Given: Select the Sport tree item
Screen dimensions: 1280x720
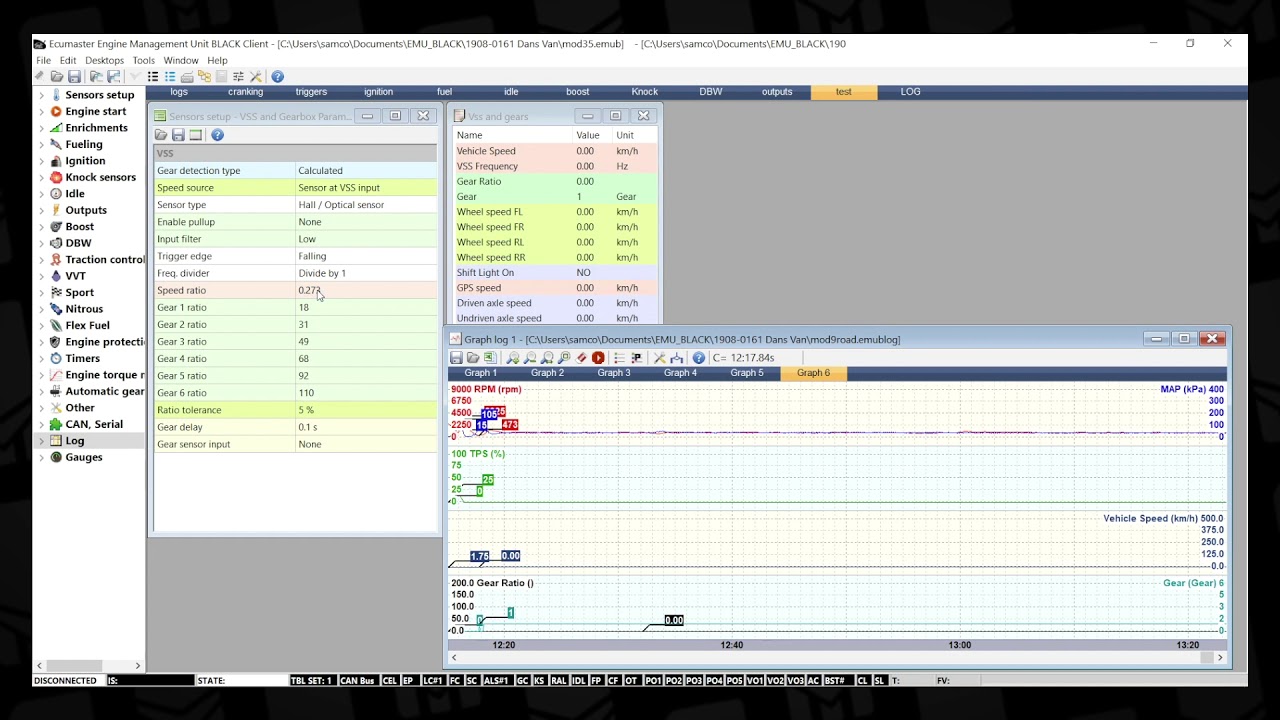Looking at the screenshot, I should [80, 293].
